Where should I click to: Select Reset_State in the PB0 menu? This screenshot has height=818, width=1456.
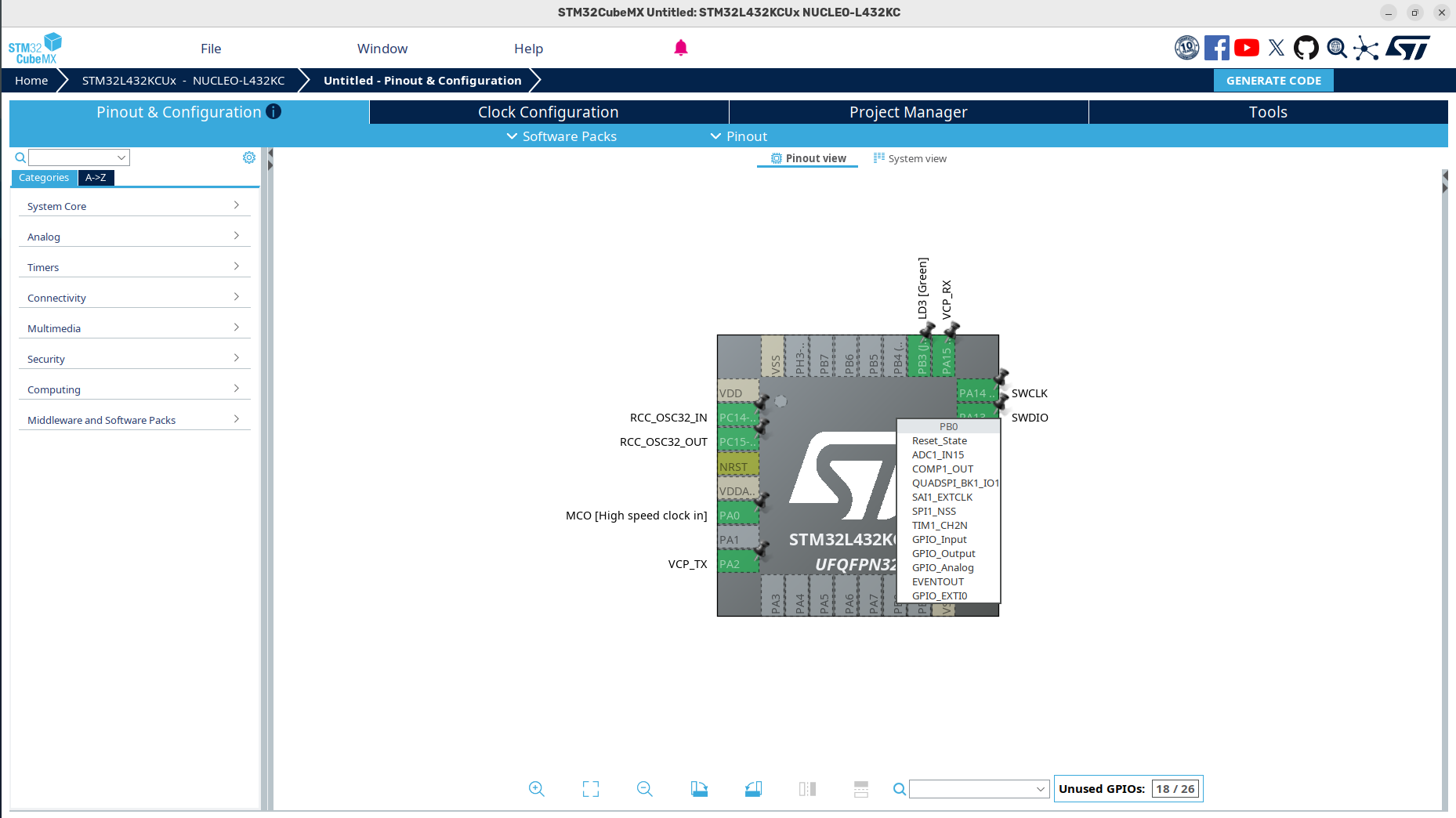tap(940, 440)
